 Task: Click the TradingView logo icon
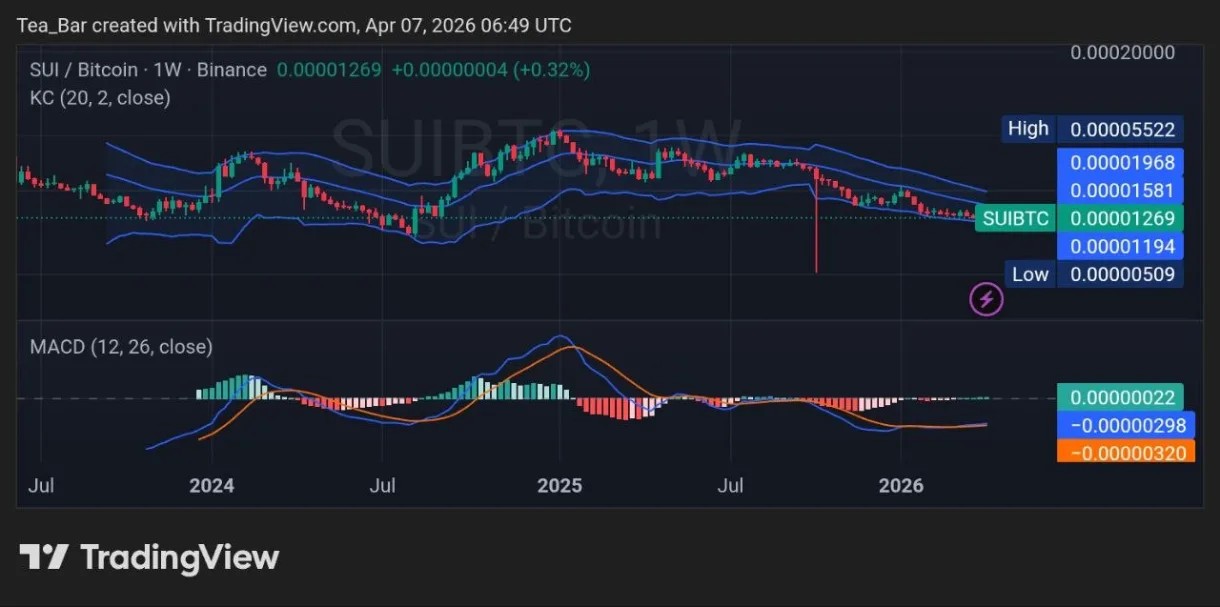43,557
